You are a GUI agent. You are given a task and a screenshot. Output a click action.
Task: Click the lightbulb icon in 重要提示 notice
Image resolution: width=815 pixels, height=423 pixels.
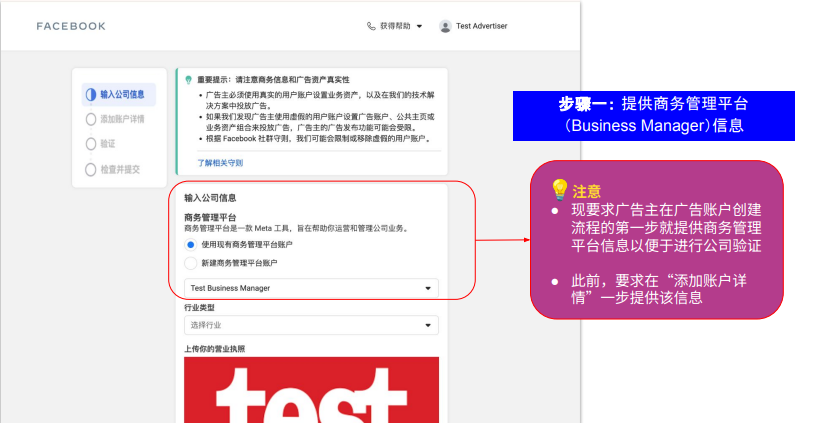click(x=187, y=79)
